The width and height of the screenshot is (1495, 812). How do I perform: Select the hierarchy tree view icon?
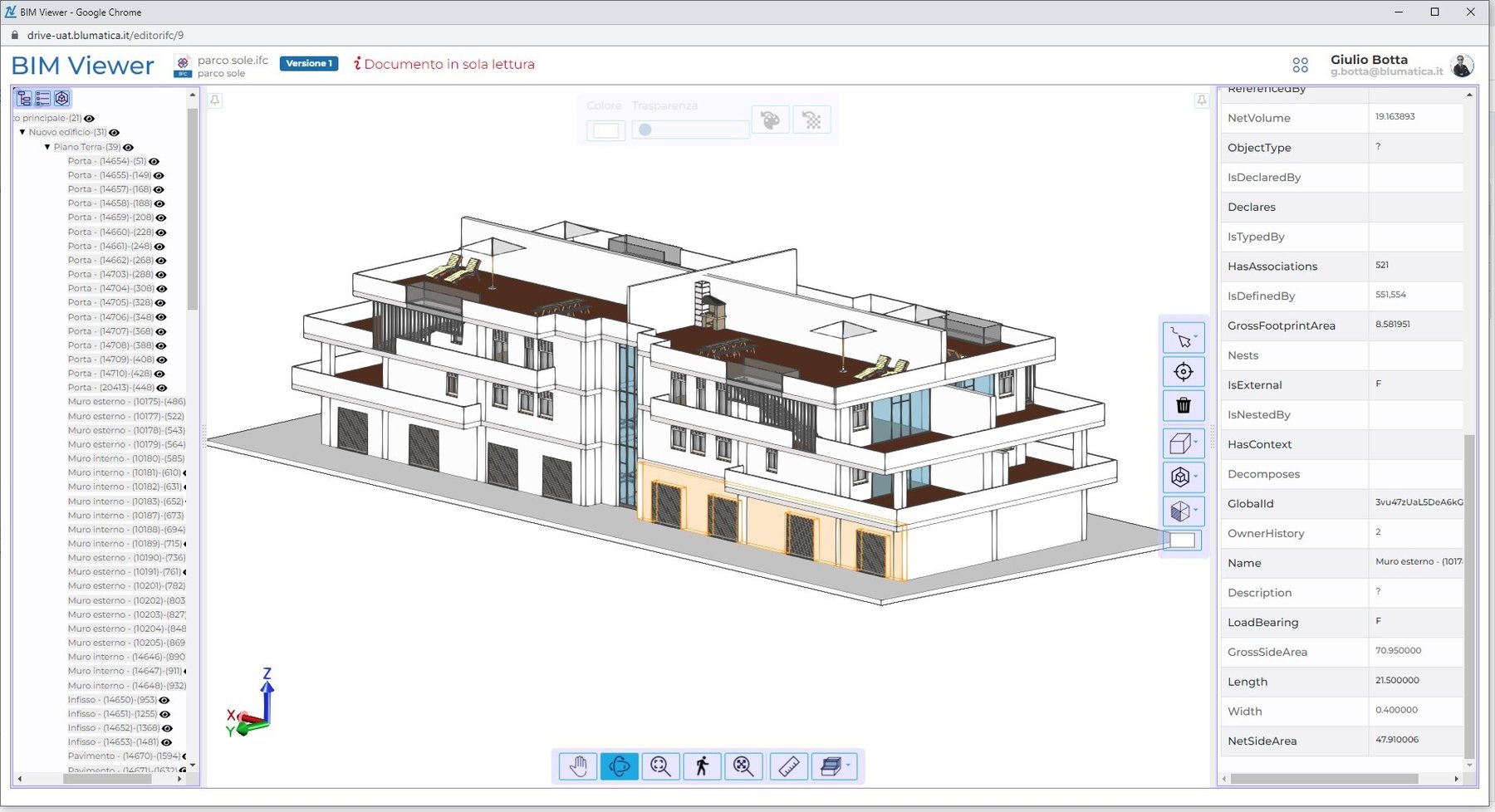(x=22, y=98)
